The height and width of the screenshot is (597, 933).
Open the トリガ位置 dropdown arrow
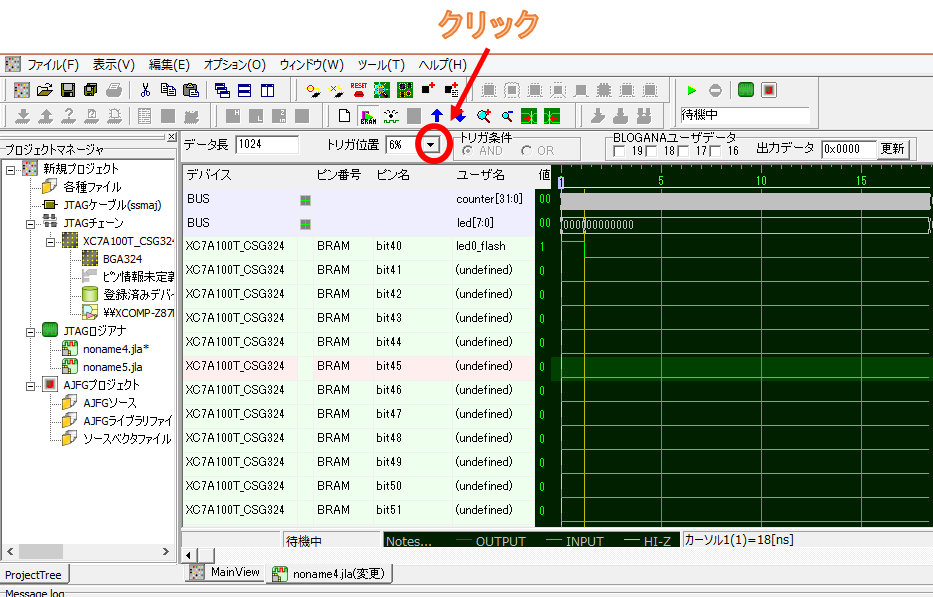[x=430, y=145]
